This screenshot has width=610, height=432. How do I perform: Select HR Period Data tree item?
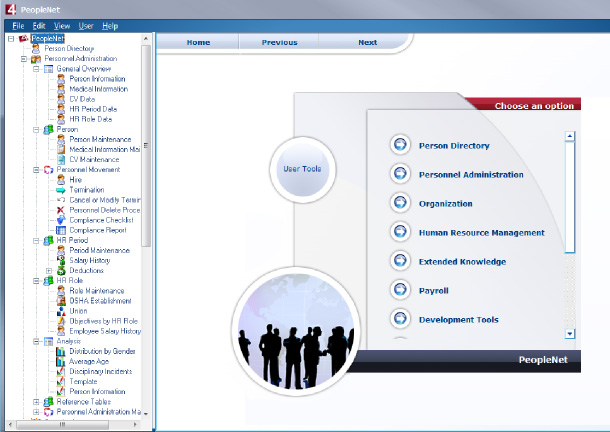93,109
